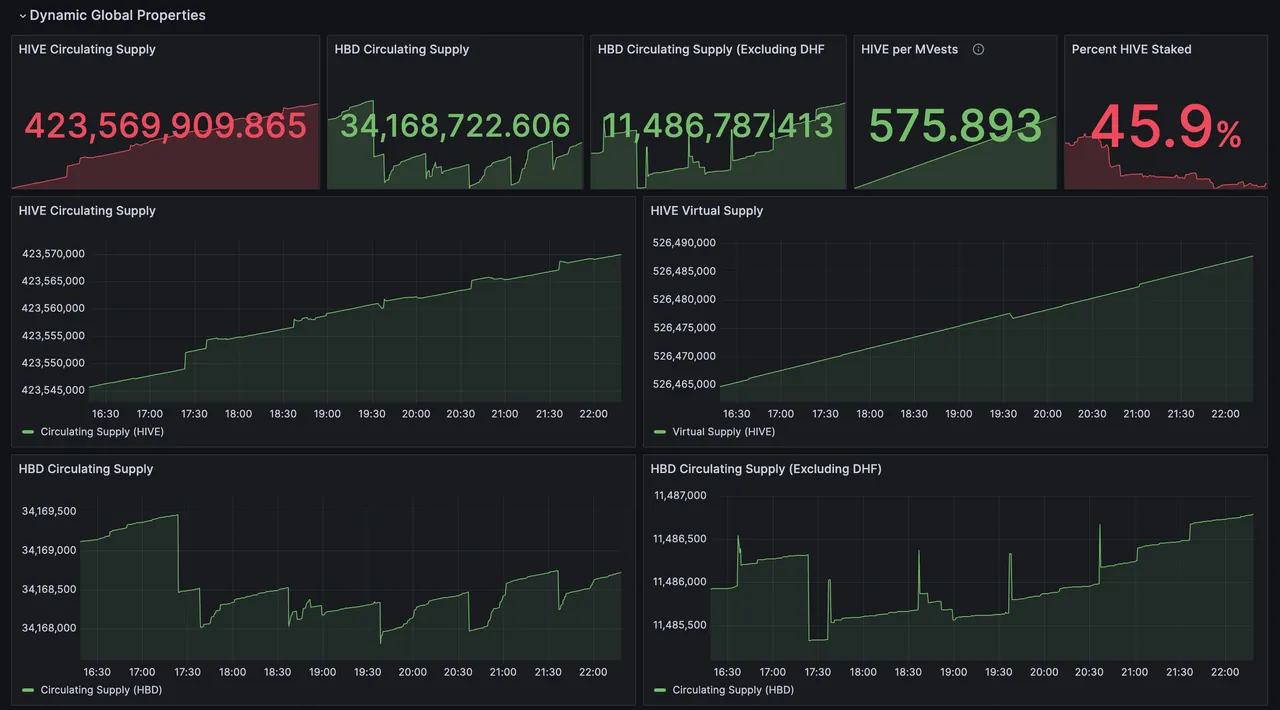
Task: Click the 526,490,000 y-axis label
Action: (684, 243)
